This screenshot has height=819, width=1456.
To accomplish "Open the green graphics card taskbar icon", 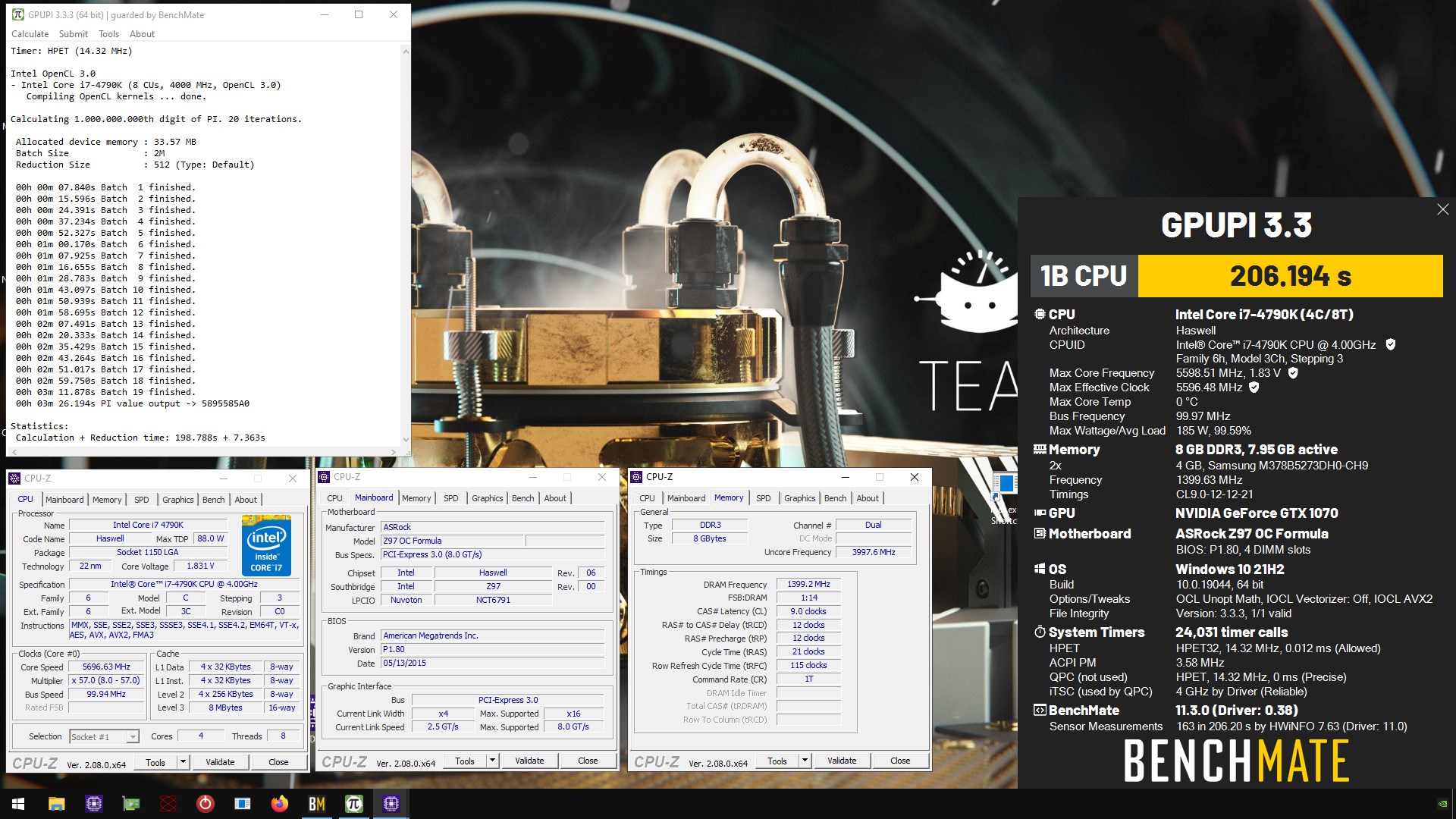I will [x=131, y=804].
